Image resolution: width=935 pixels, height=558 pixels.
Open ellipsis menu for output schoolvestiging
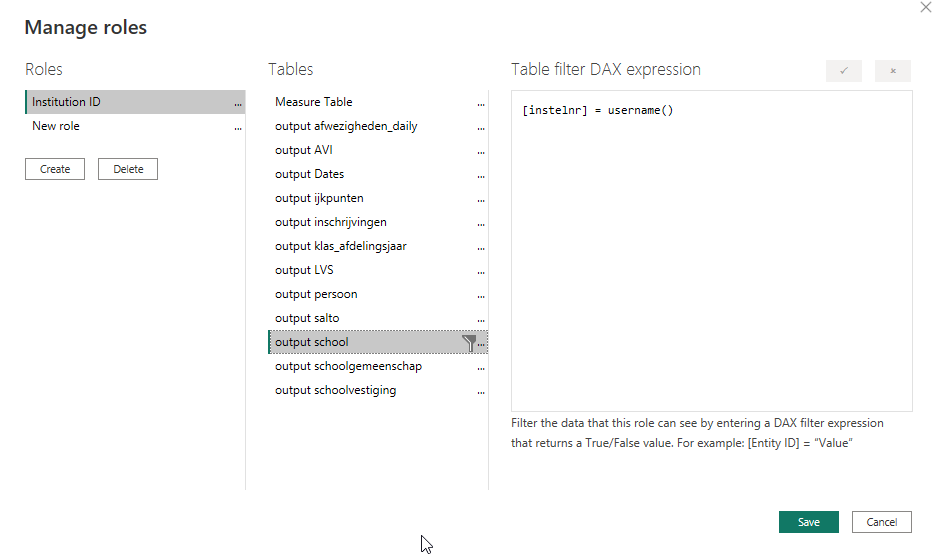coord(481,392)
